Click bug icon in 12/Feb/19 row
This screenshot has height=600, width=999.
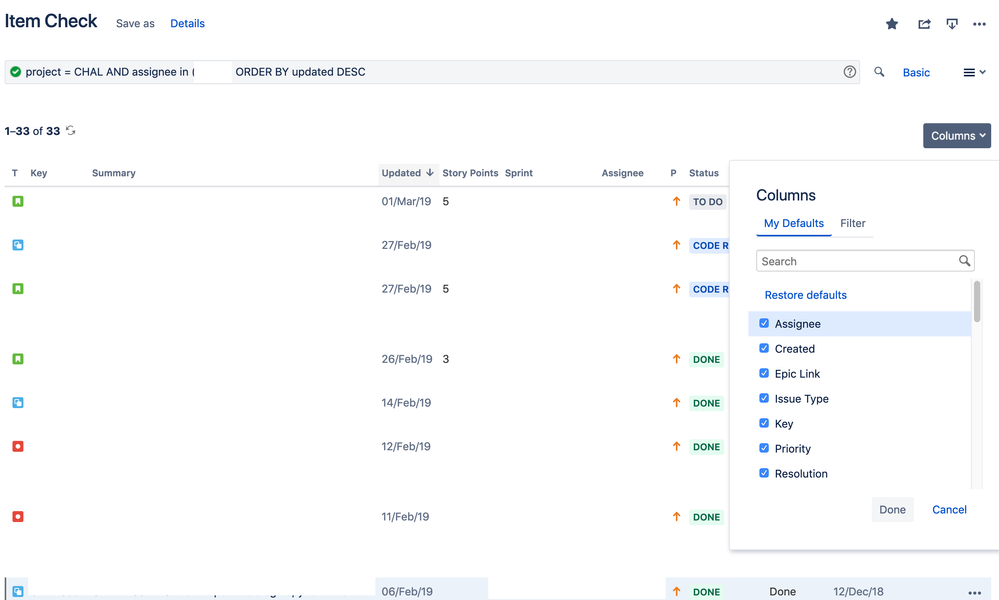coord(18,446)
